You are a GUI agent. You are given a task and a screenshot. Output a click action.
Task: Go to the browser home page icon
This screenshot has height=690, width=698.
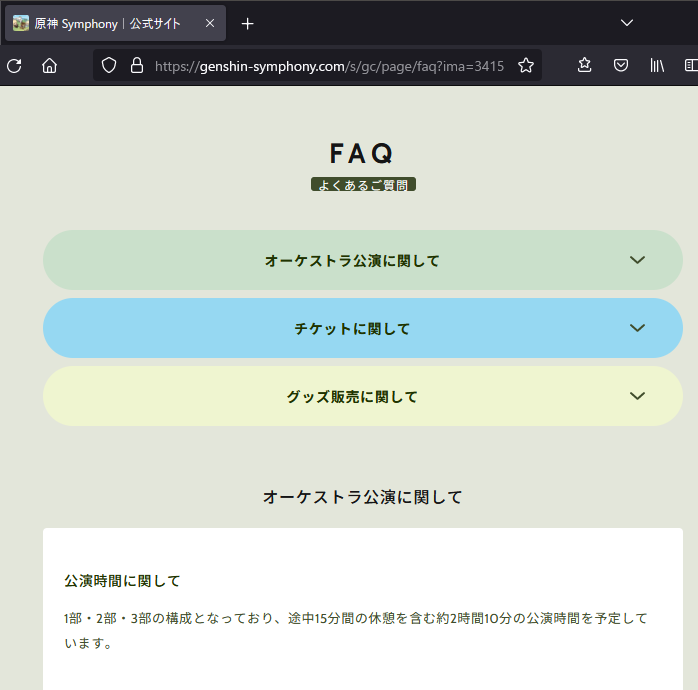49,66
